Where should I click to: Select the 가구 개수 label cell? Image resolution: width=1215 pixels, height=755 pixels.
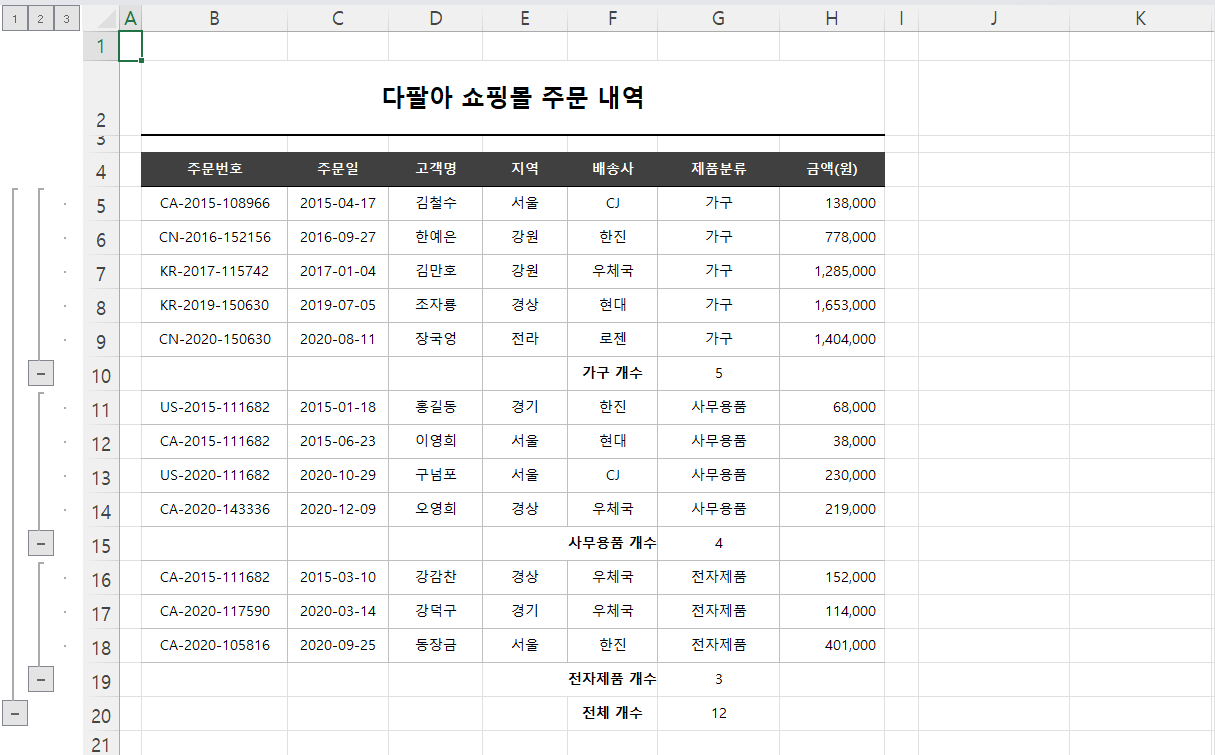[612, 372]
